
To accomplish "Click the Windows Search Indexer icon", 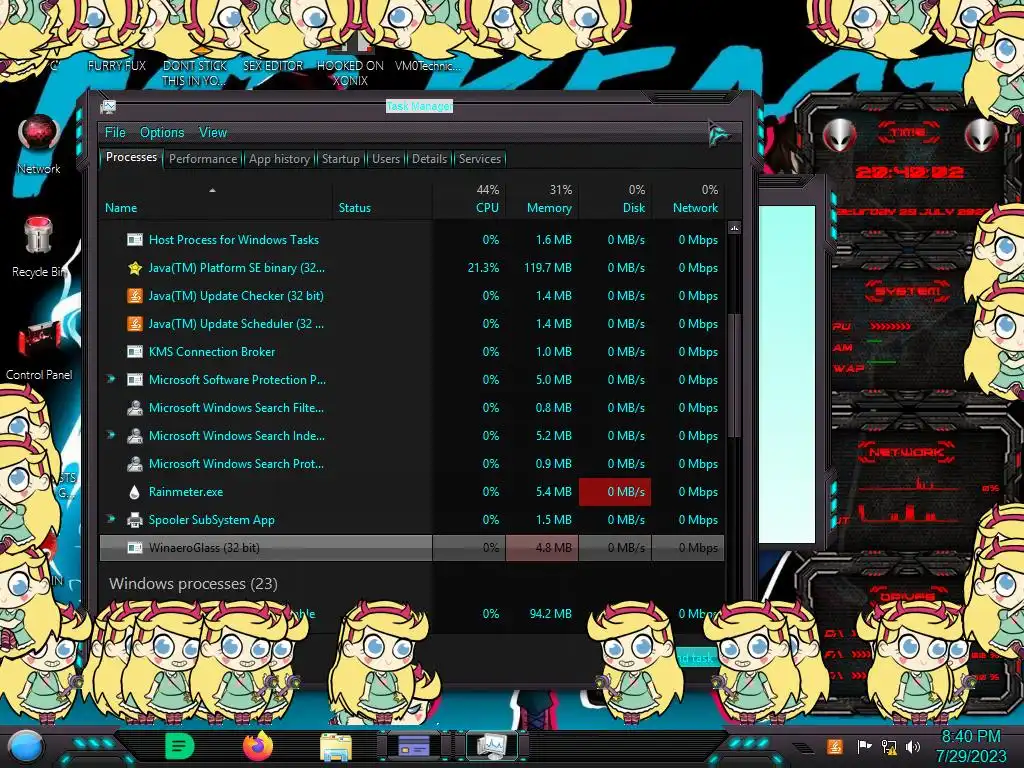I will pyautogui.click(x=135, y=436).
